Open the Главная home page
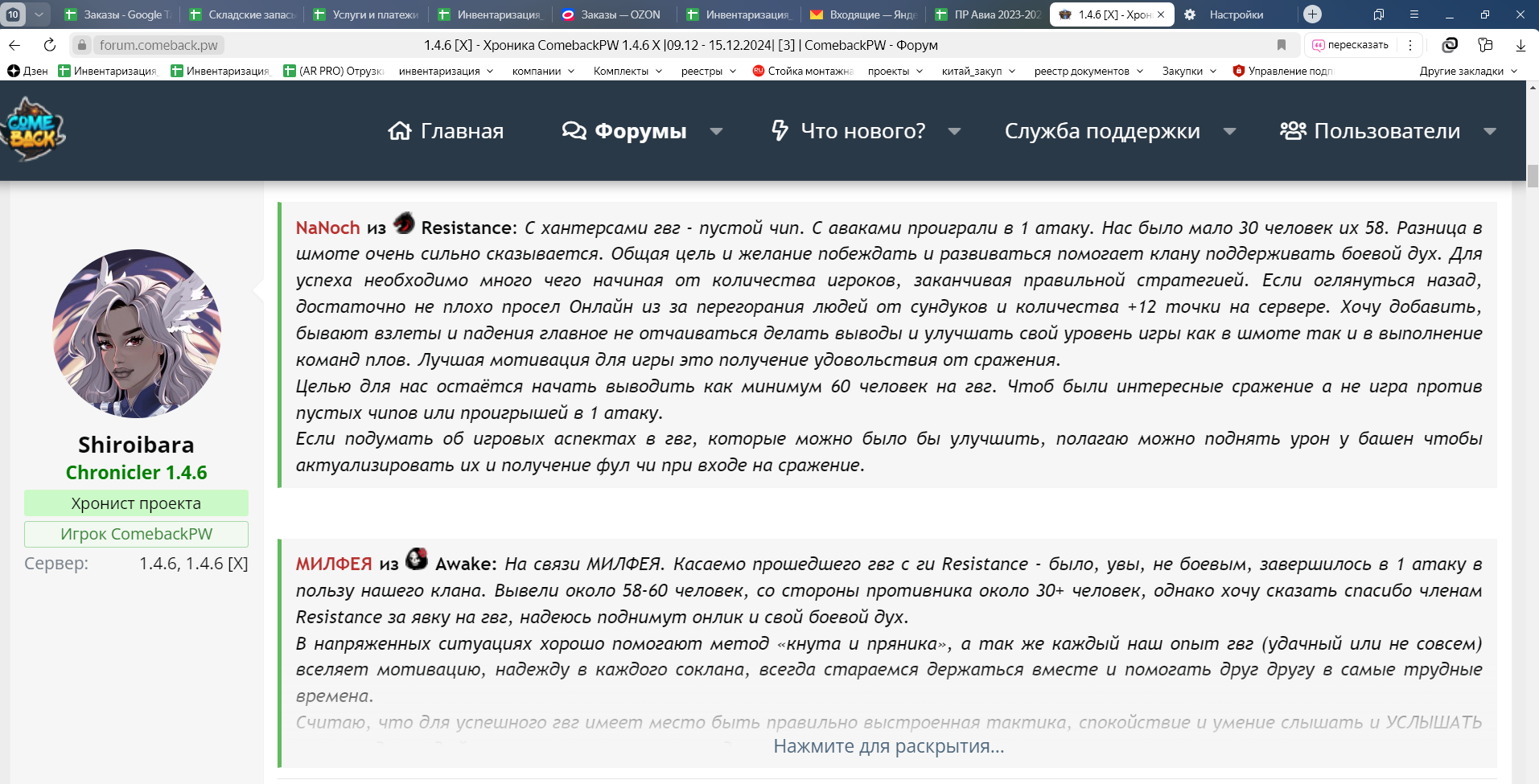The width and height of the screenshot is (1539, 784). (x=446, y=131)
